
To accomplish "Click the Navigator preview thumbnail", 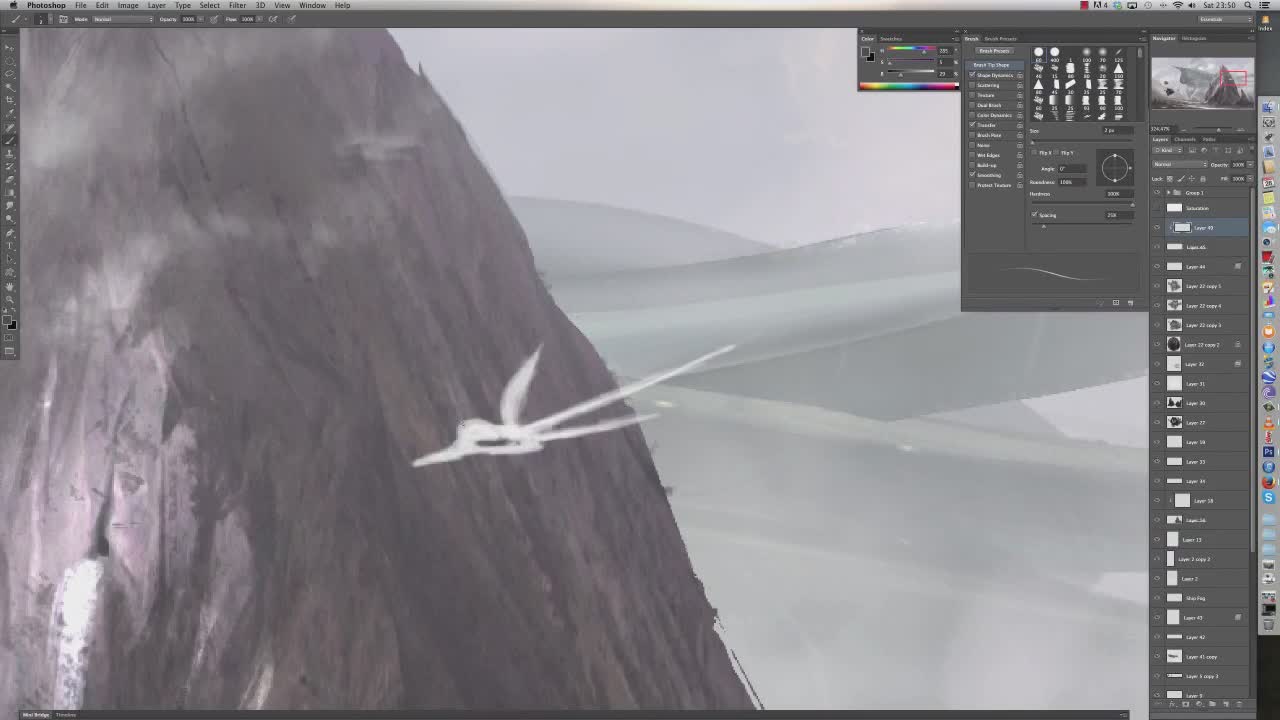I will point(1202,83).
